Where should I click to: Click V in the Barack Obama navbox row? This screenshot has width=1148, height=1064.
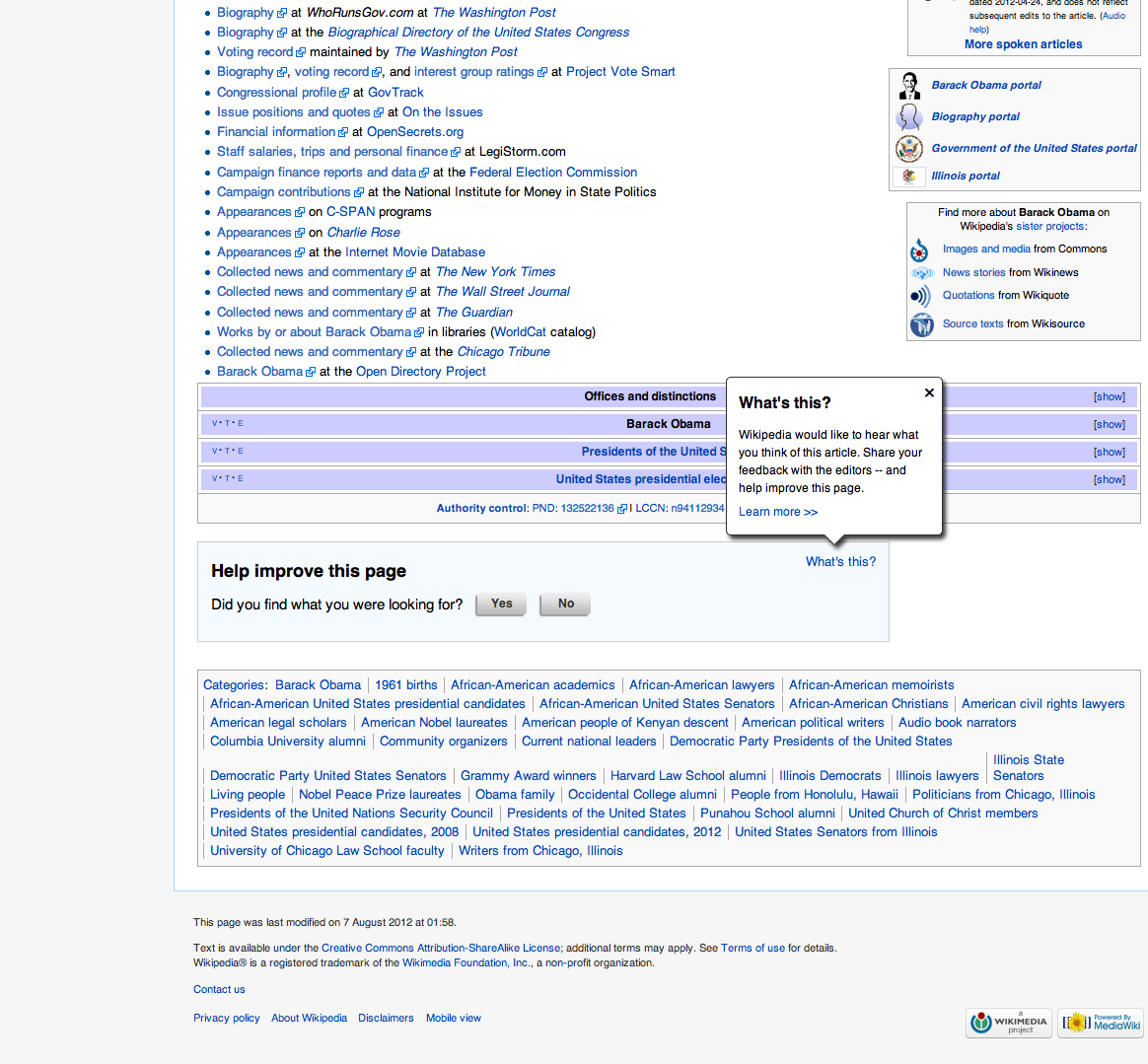tap(215, 424)
